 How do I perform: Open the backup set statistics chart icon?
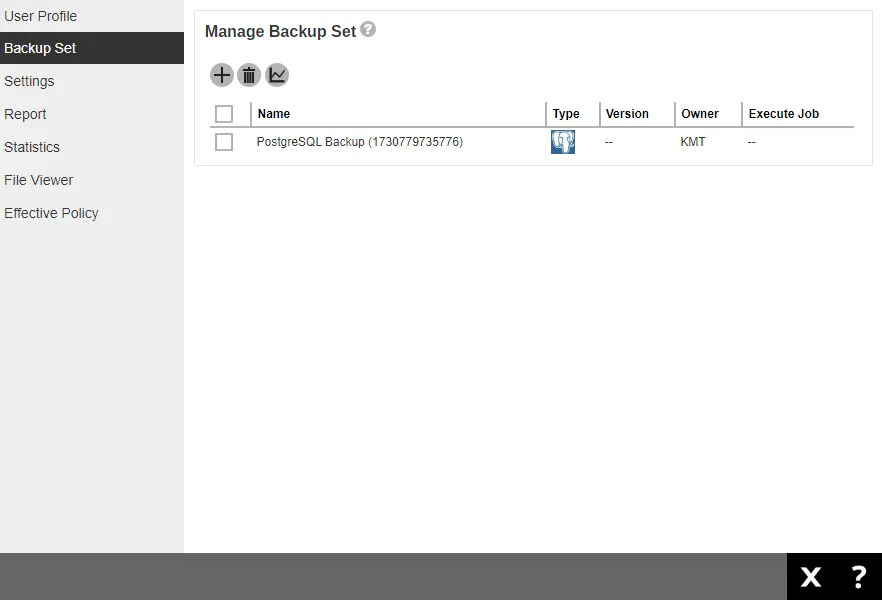click(x=277, y=75)
